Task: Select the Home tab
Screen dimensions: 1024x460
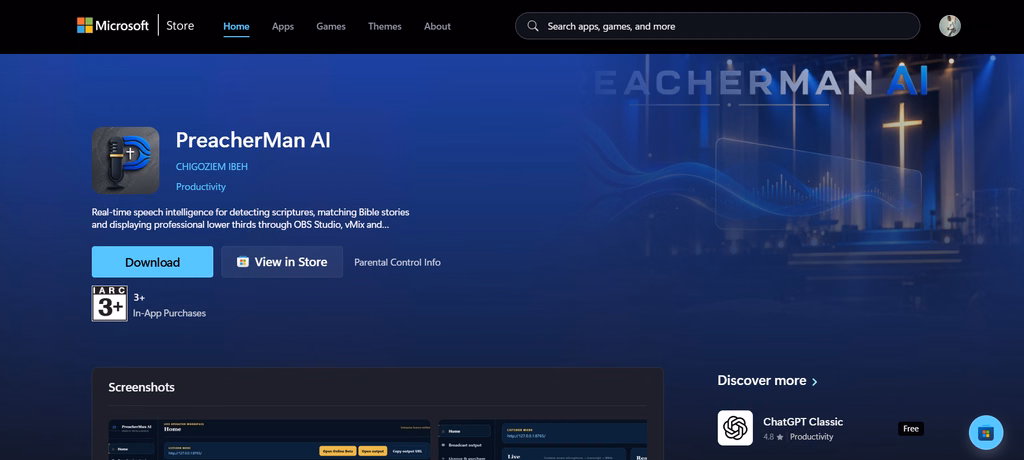Action: (236, 27)
